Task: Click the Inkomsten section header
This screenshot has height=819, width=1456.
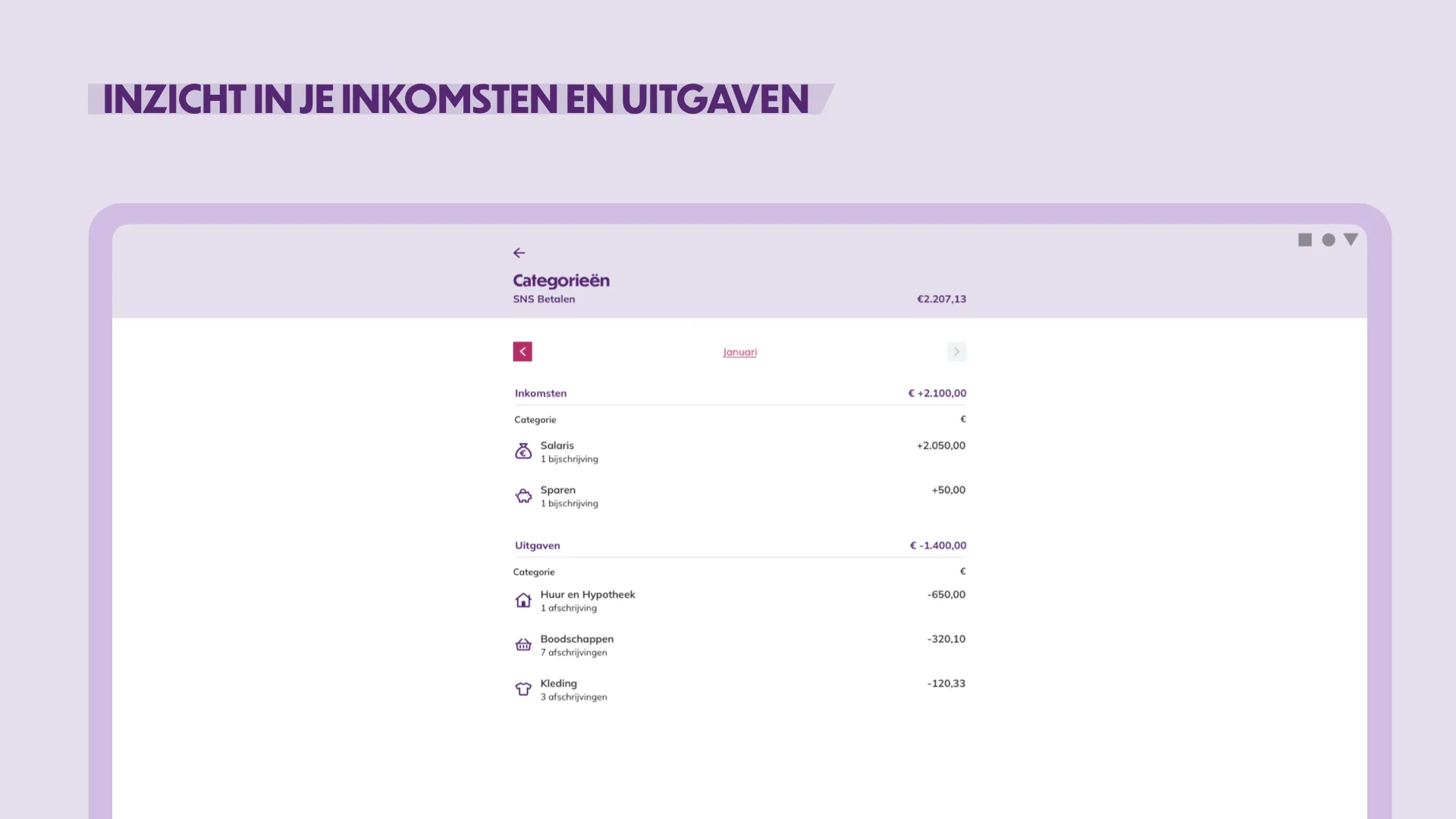Action: click(541, 393)
